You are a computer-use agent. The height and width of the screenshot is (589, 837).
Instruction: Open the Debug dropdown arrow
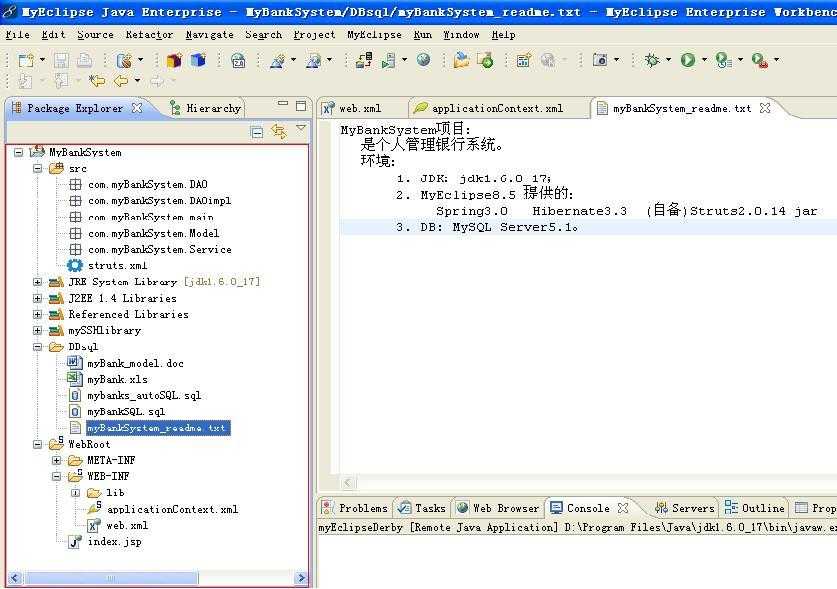(668, 60)
